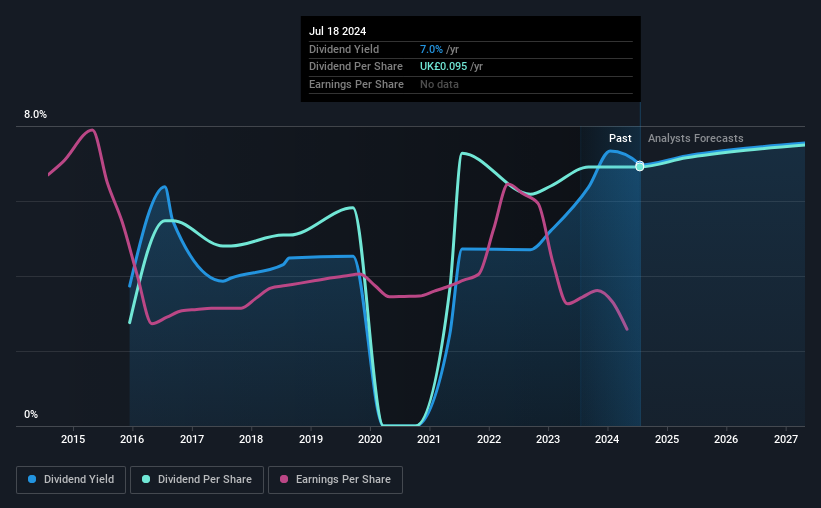
Task: Toggle the Dividend Per Share legend button
Action: 197,480
